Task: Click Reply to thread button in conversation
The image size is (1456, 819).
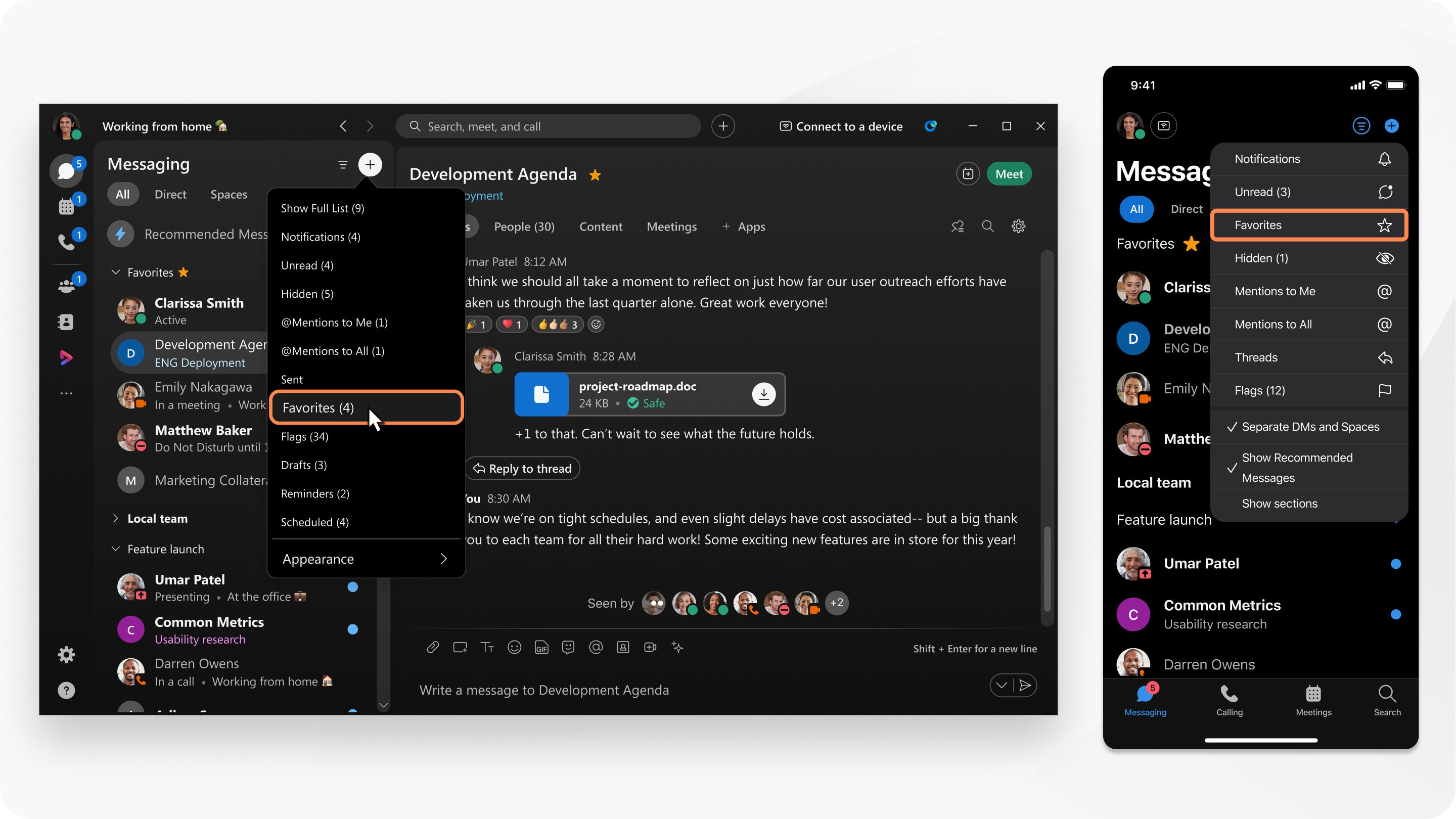Action: pyautogui.click(x=523, y=468)
